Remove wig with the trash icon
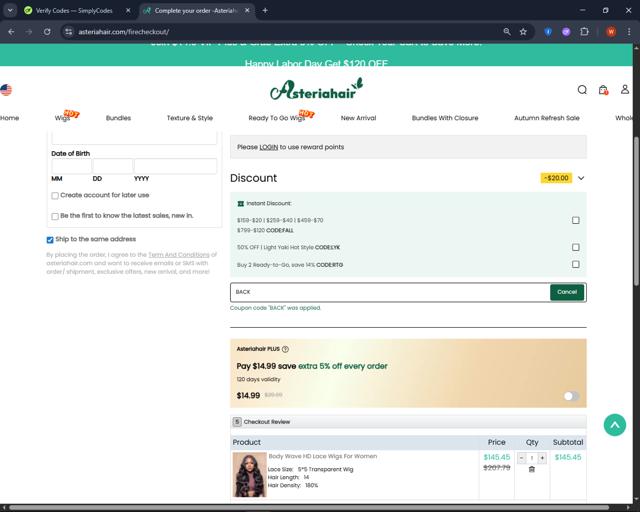 [x=531, y=469]
